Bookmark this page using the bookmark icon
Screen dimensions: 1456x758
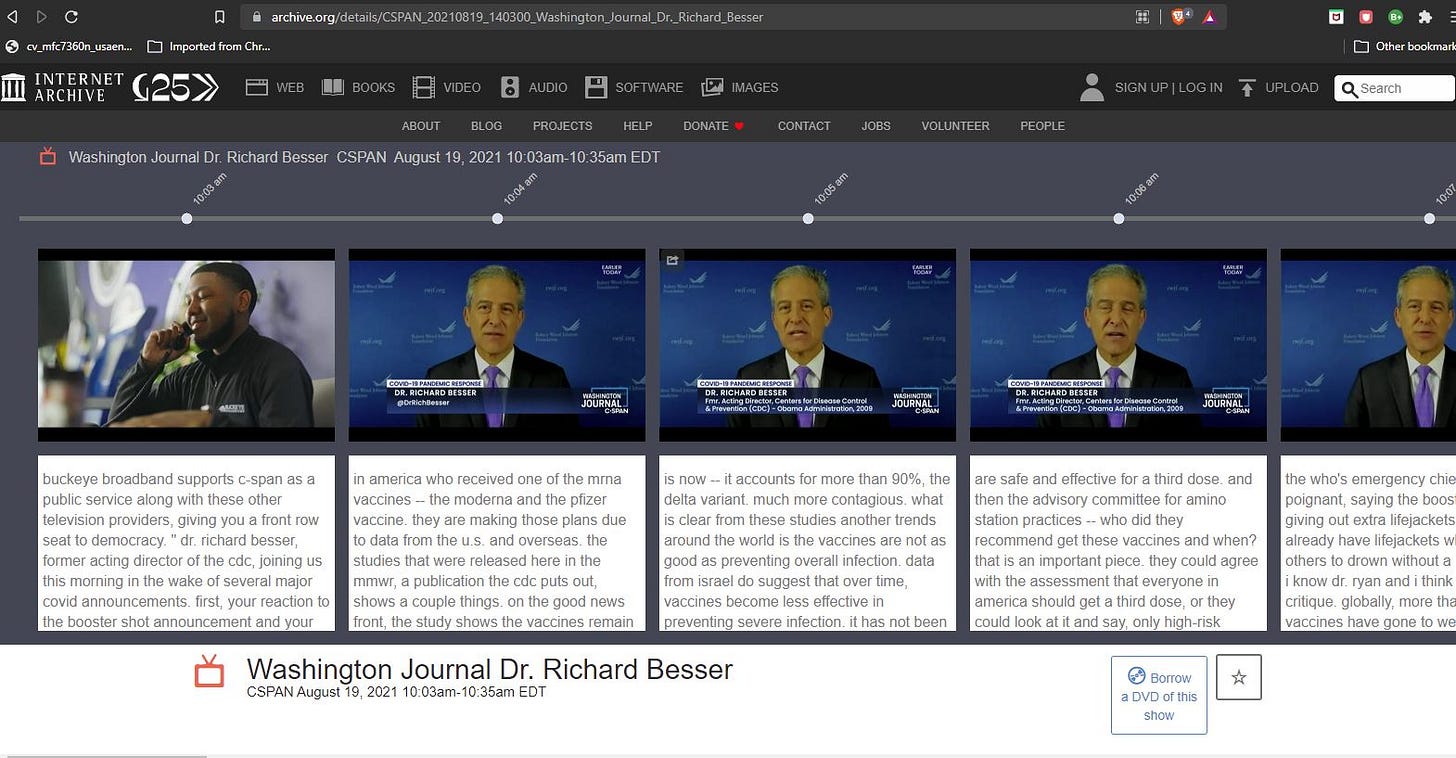[220, 17]
